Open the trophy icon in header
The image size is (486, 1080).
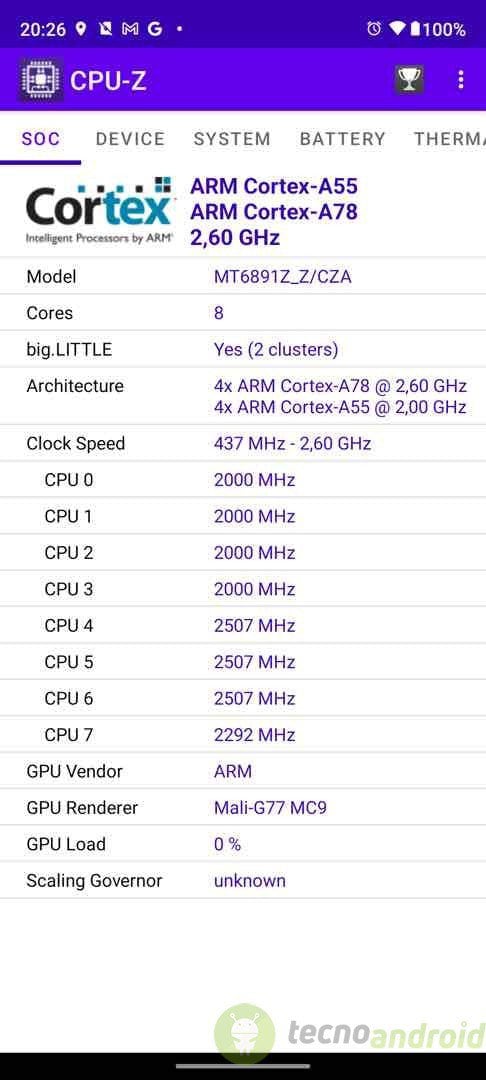409,80
